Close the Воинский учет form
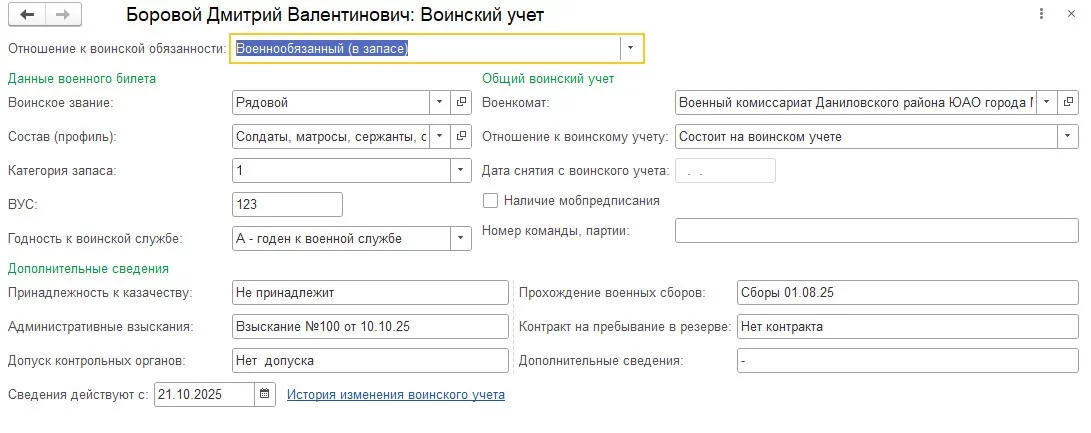The height and width of the screenshot is (433, 1091). pyautogui.click(x=1072, y=13)
